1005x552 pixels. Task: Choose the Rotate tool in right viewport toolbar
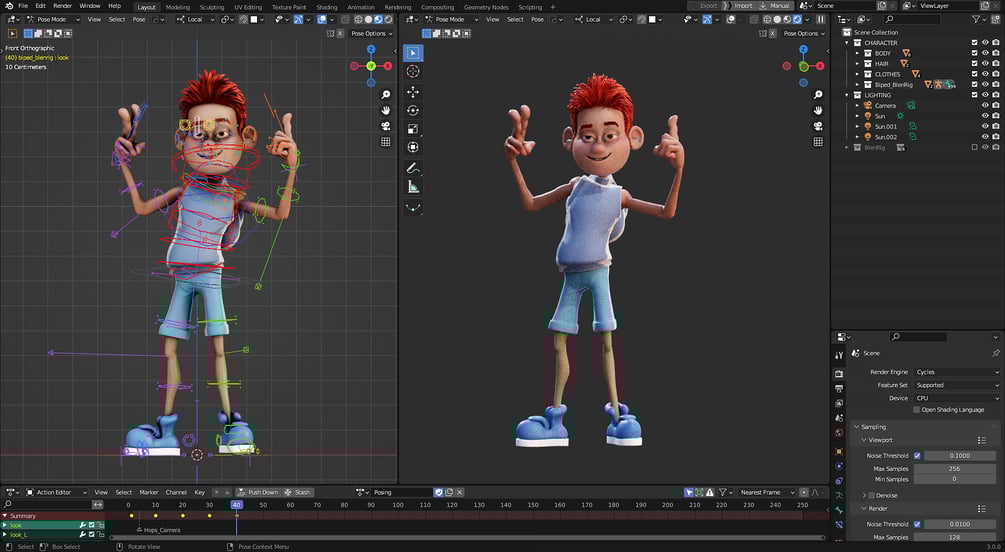pos(413,110)
